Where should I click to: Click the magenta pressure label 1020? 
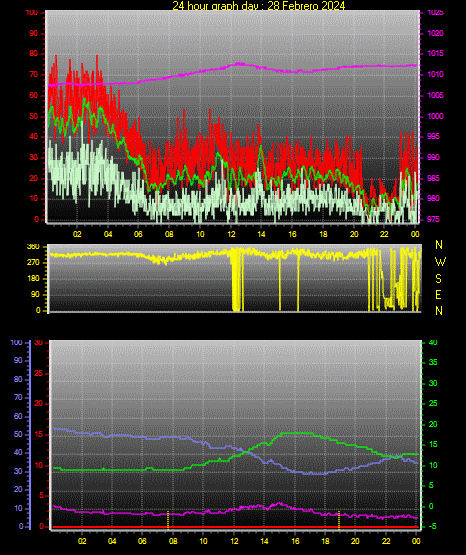point(435,33)
